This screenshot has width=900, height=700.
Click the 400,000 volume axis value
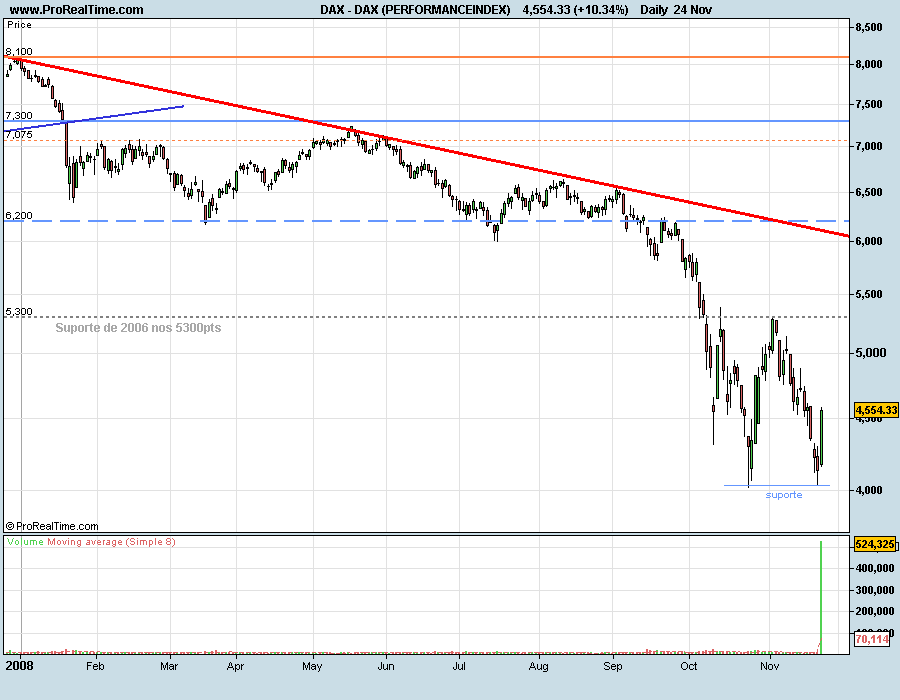[875, 568]
